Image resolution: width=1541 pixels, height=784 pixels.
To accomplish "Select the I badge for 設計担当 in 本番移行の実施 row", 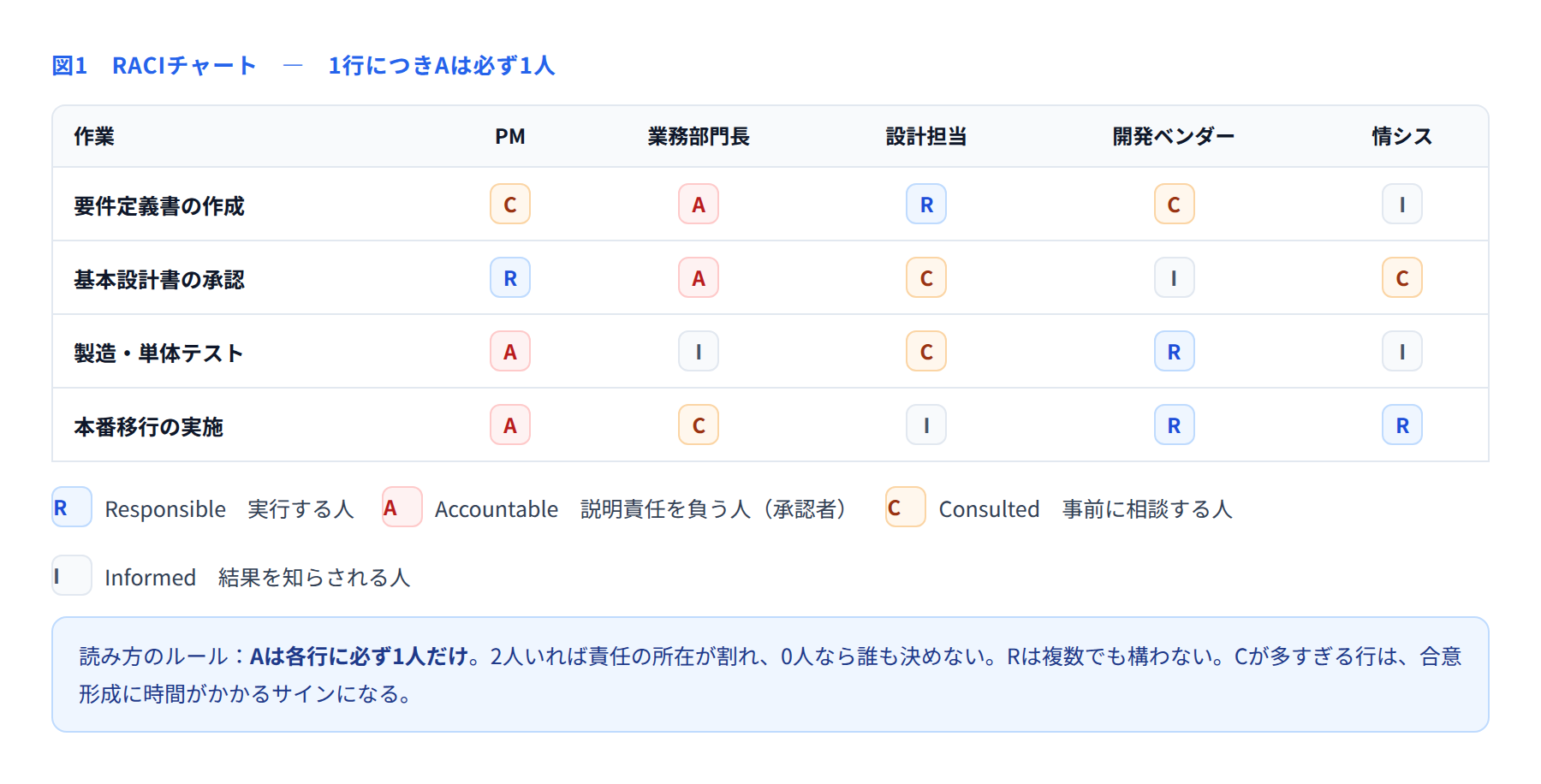I will 926,425.
